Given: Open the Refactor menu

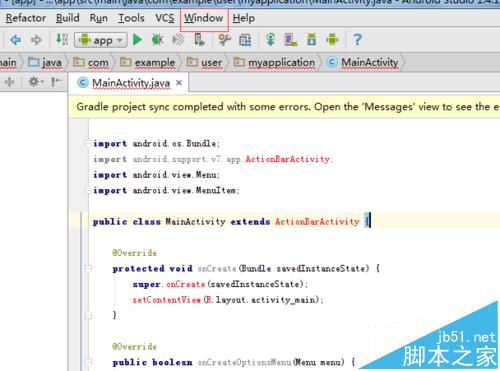Looking at the screenshot, I should click(26, 18).
